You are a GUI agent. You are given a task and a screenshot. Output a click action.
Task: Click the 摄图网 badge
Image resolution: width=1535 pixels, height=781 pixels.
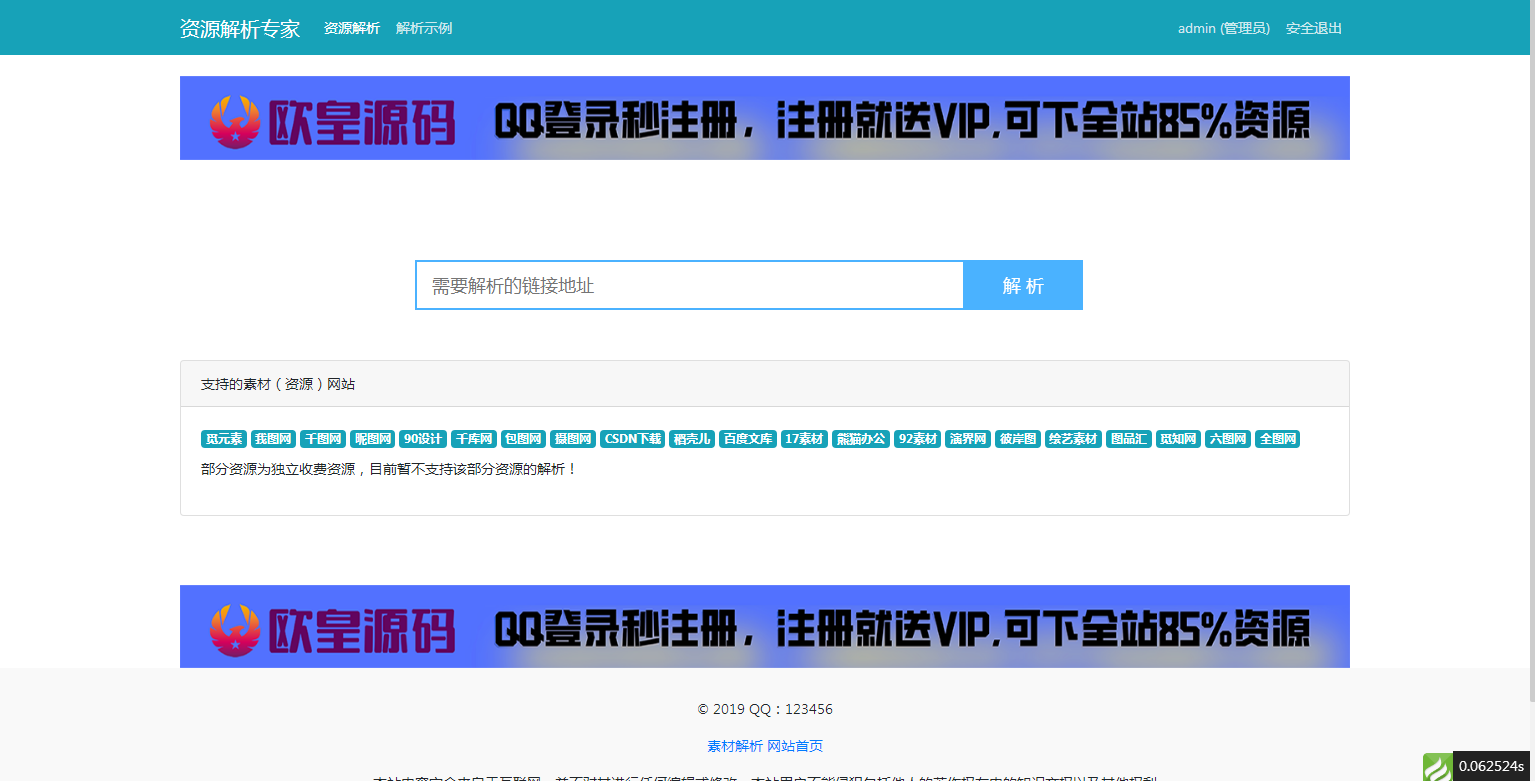[x=570, y=438]
